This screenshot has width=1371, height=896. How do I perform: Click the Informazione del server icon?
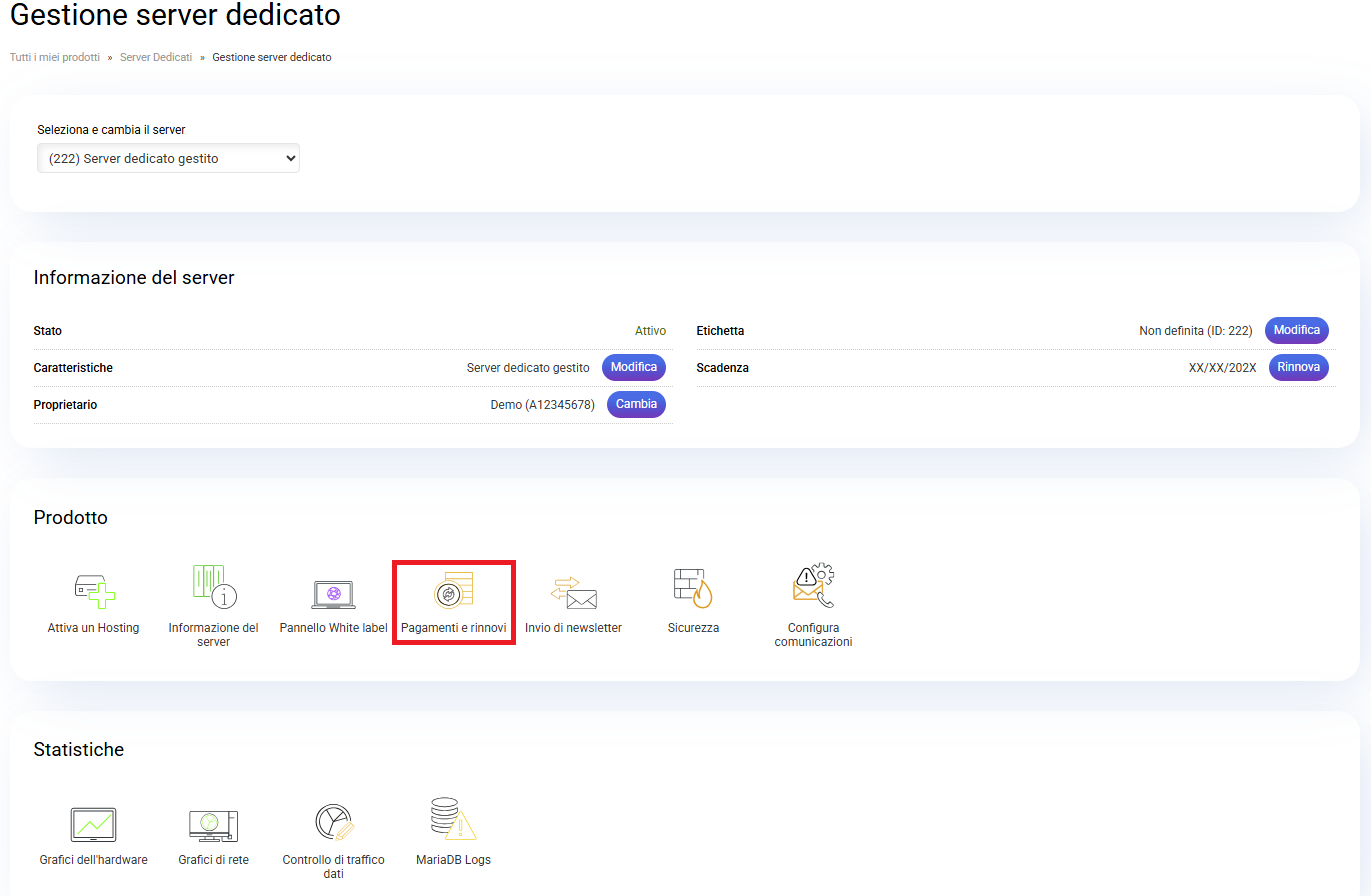[x=213, y=587]
